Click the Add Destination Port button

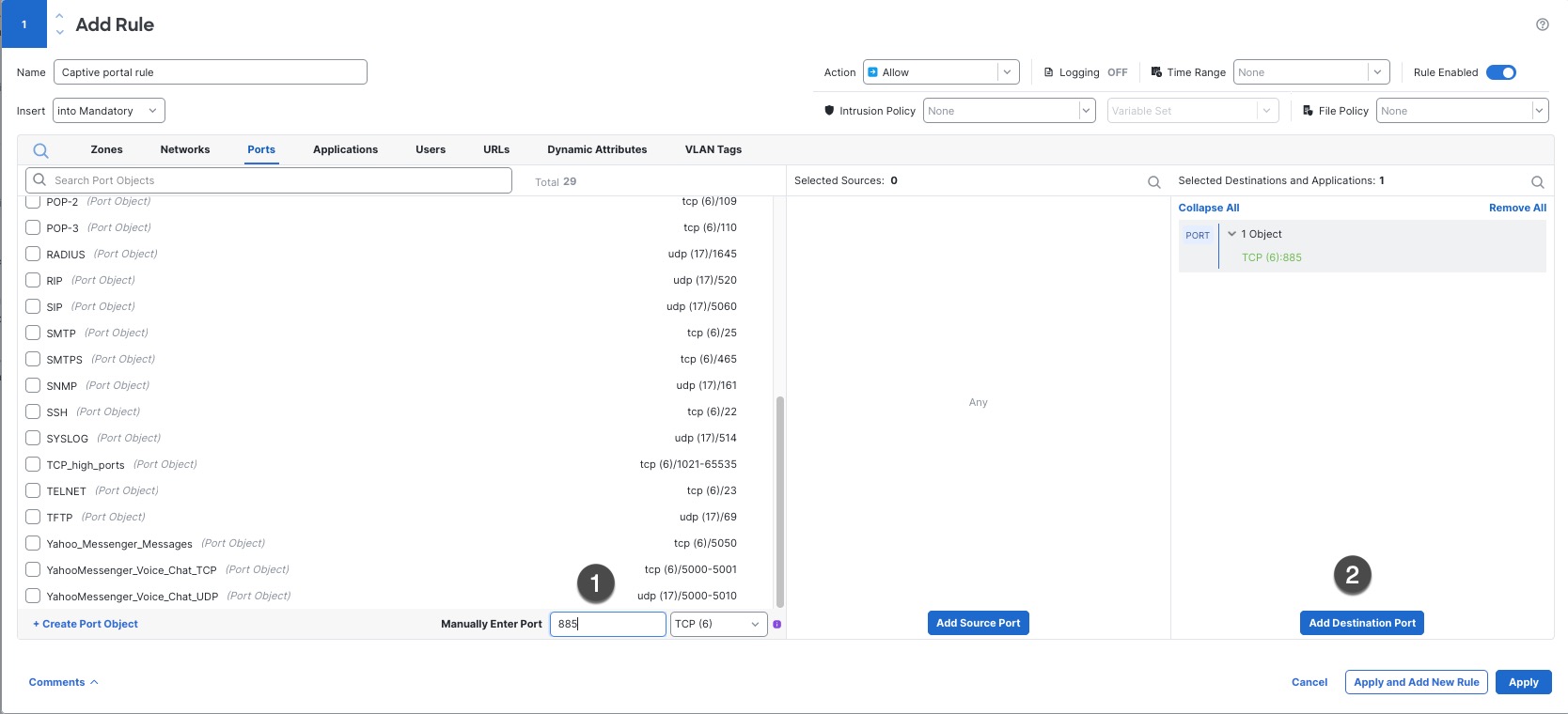pos(1361,623)
